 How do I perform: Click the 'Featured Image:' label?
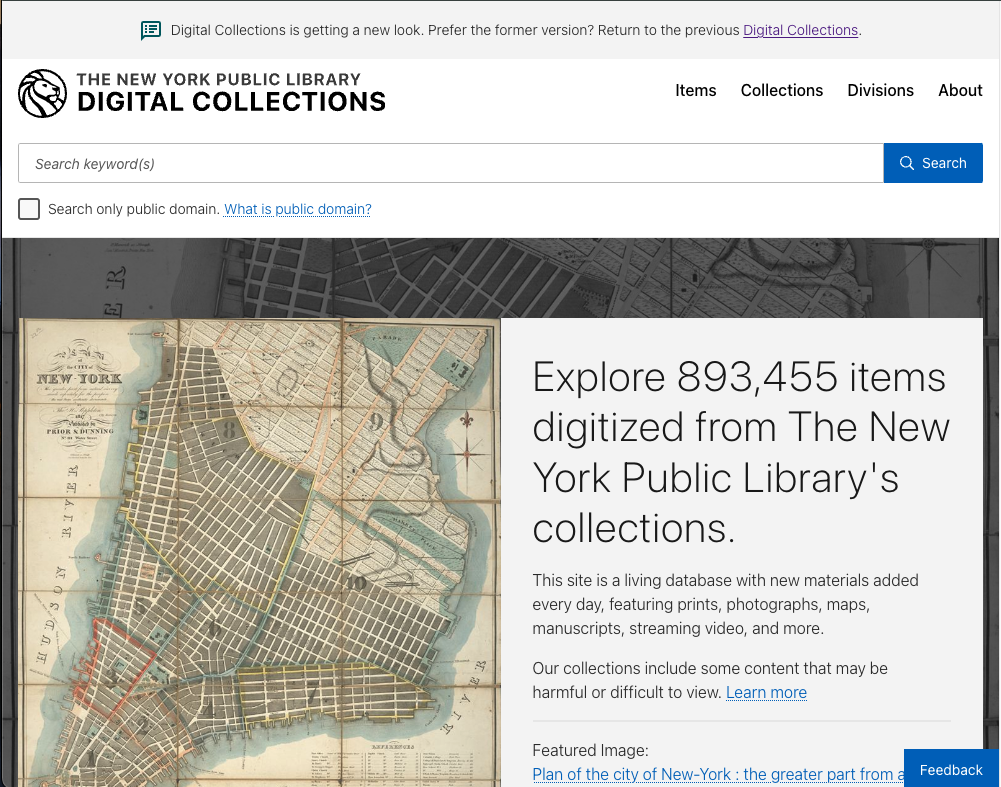[590, 750]
